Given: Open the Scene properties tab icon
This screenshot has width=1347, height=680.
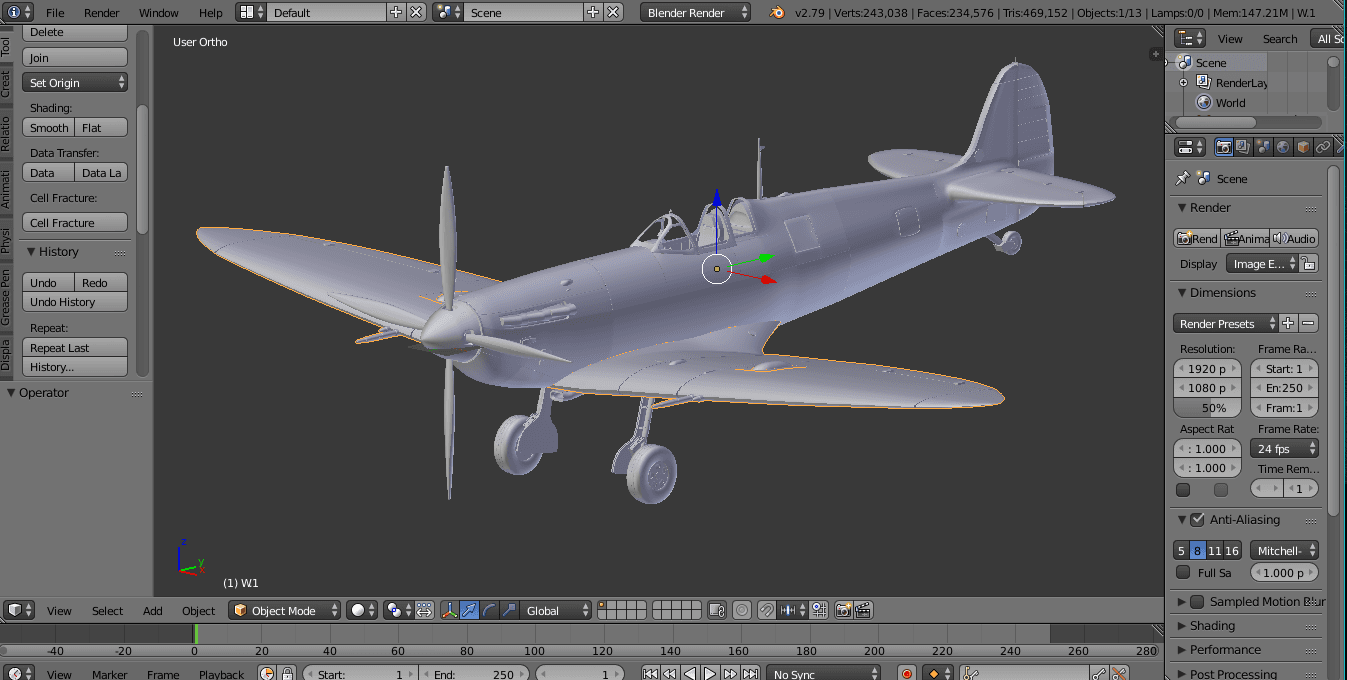Looking at the screenshot, I should coord(1263,147).
